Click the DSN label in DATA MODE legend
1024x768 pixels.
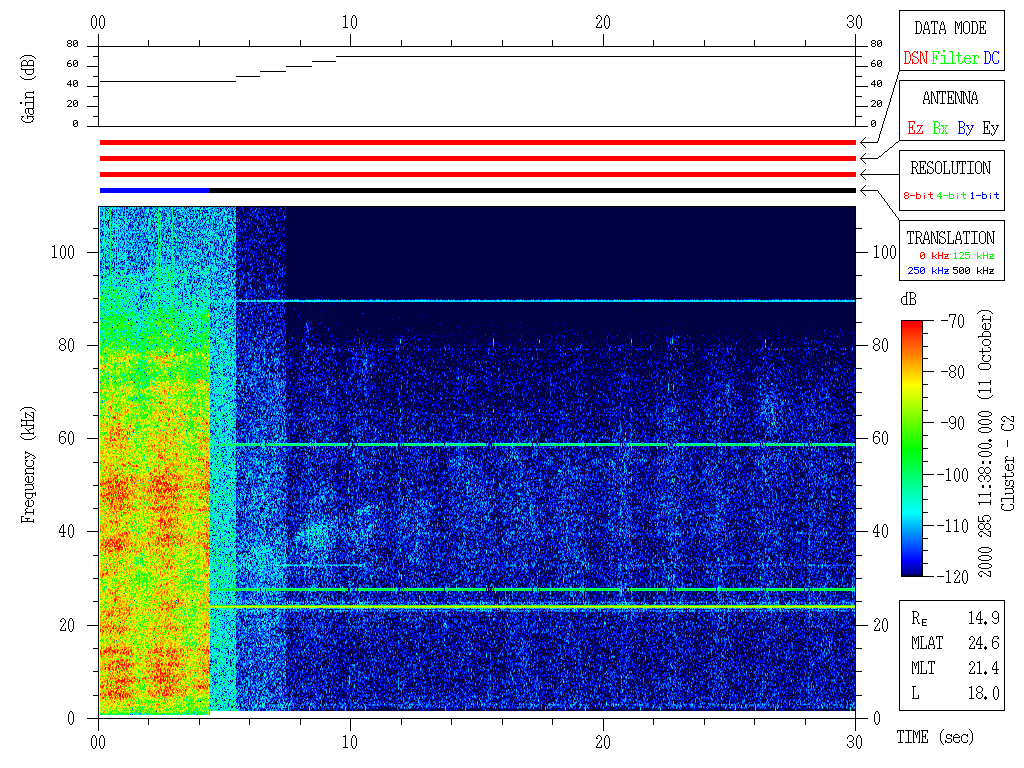click(915, 59)
